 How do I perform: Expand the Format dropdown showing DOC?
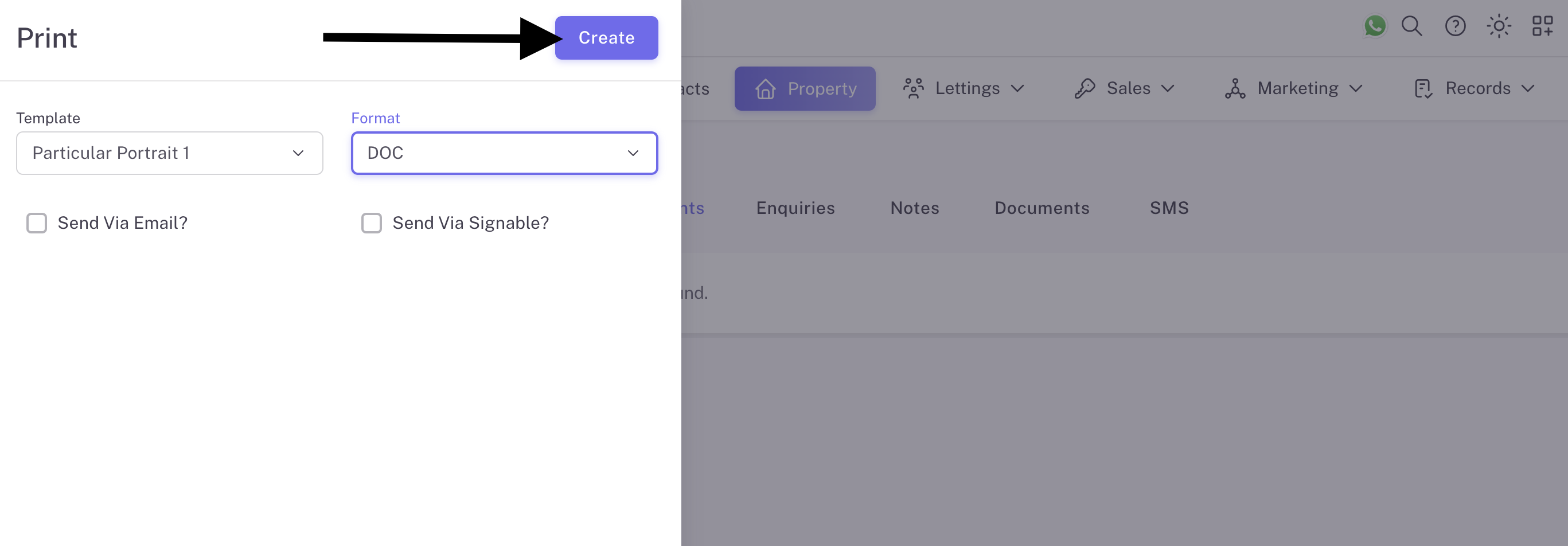[x=504, y=153]
